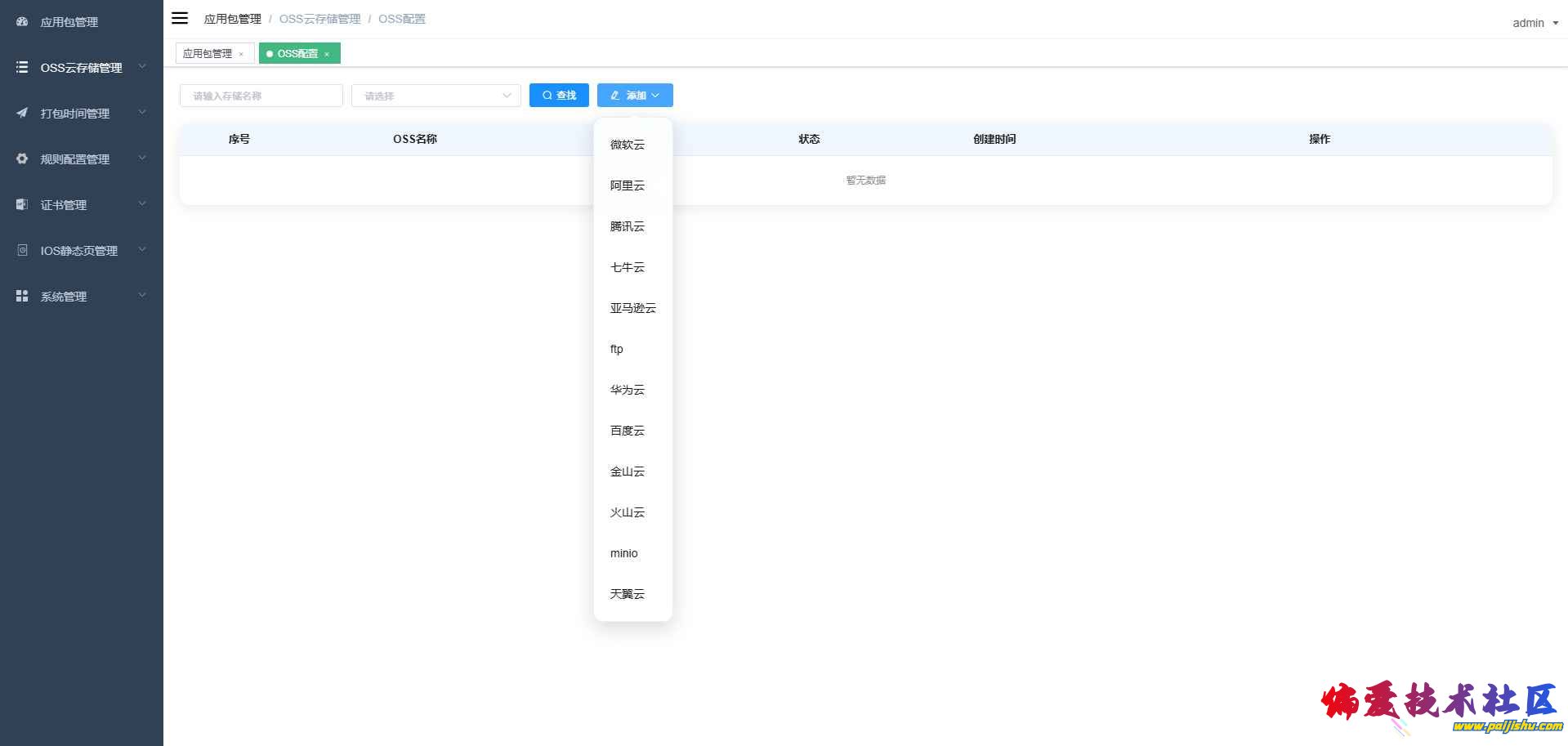Choose 腾讯云 in the dropdown list
This screenshot has width=1568, height=746.
[x=627, y=226]
